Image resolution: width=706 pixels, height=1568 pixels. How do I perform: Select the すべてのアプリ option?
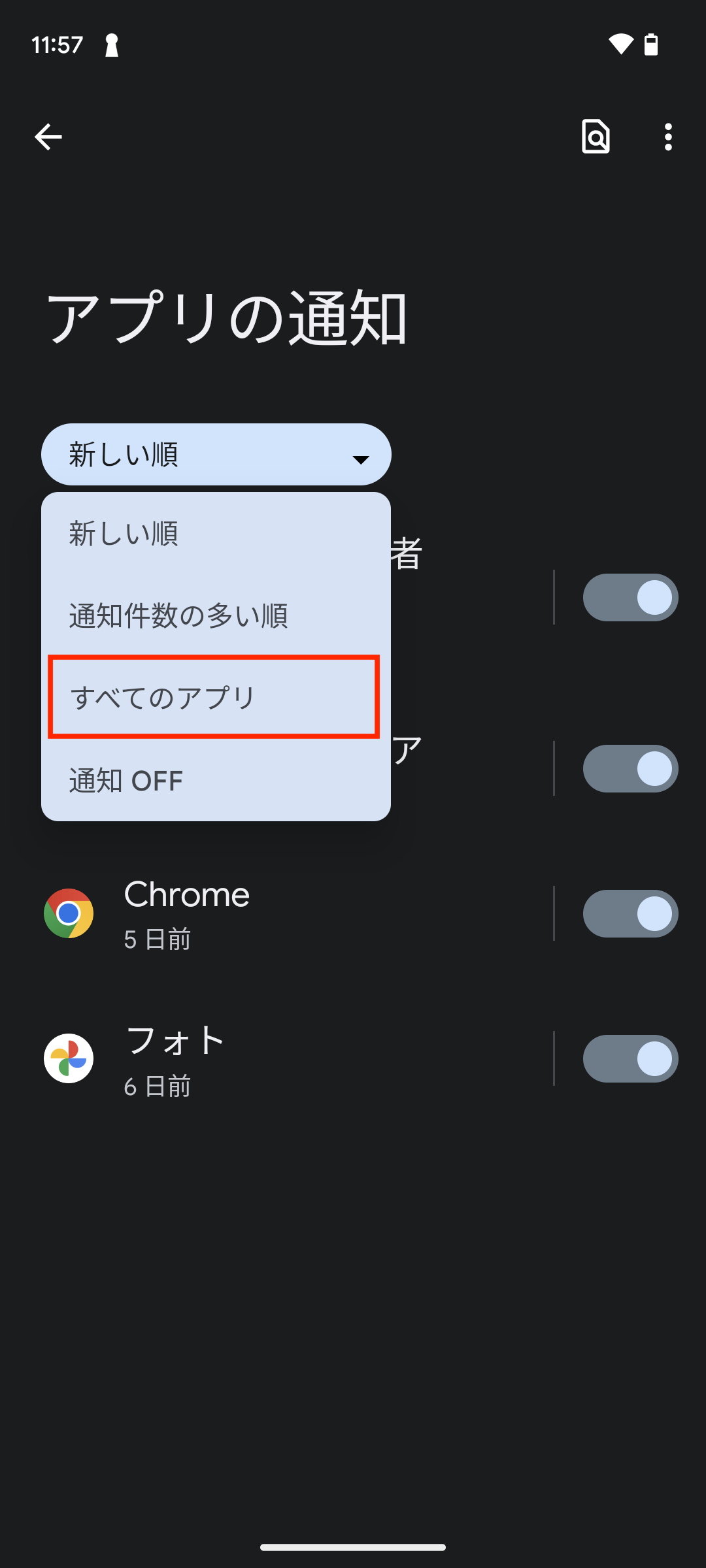pyautogui.click(x=163, y=698)
